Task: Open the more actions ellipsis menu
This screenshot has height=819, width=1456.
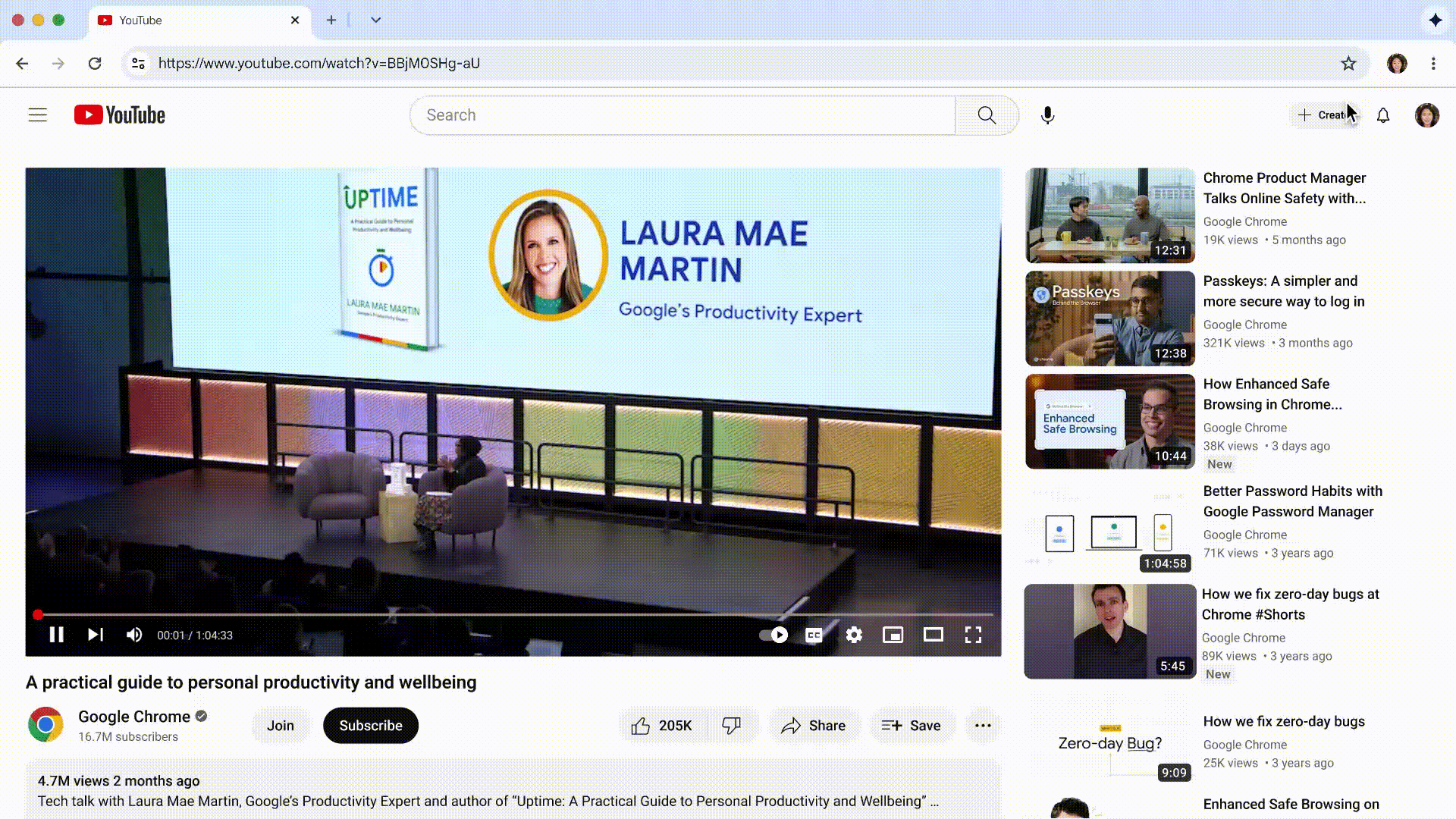Action: point(983,726)
